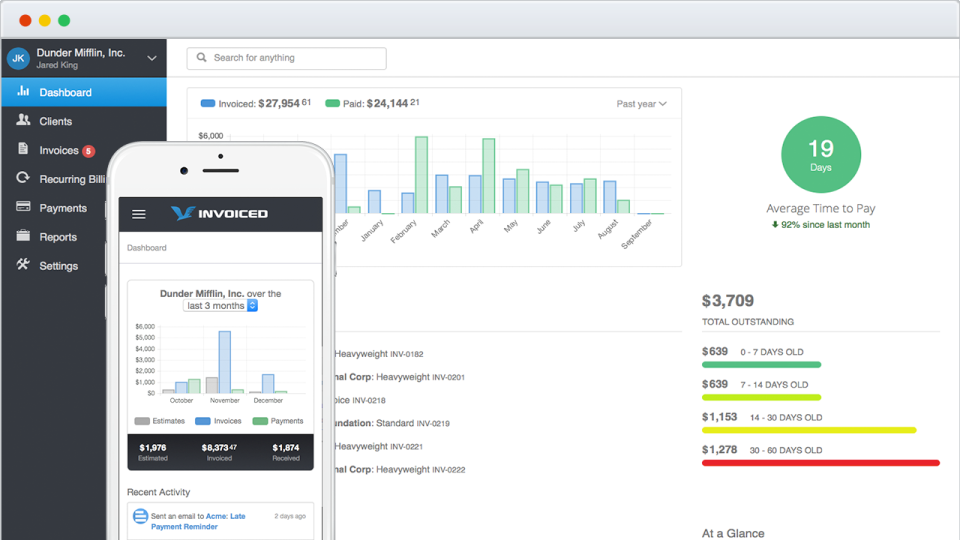Open the Dashboard sidebar item

pos(84,92)
